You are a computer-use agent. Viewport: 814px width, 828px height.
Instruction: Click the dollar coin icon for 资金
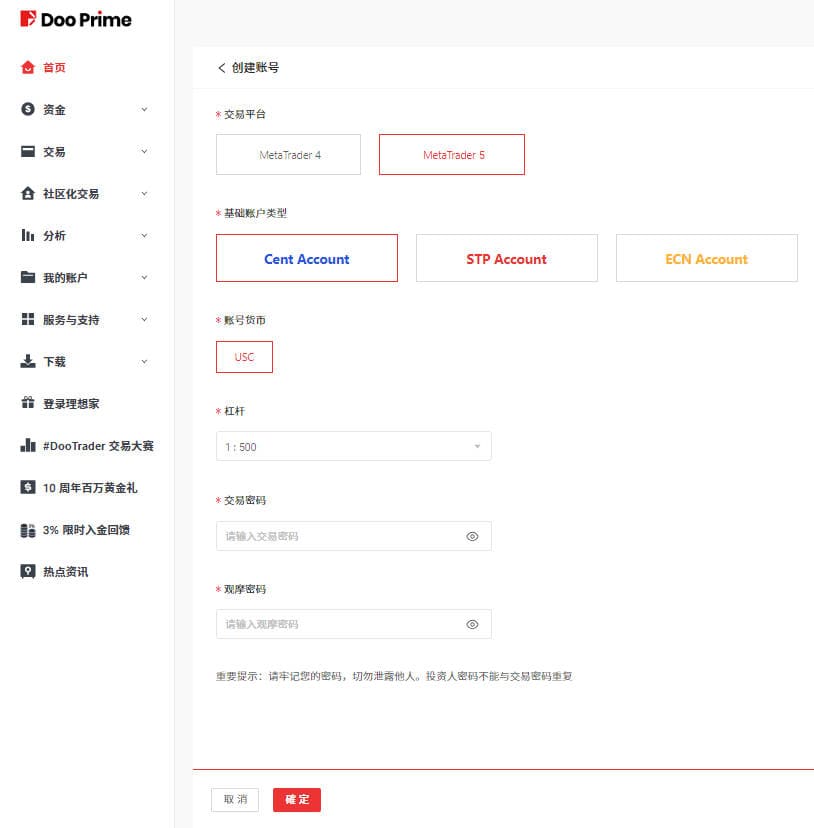click(27, 109)
